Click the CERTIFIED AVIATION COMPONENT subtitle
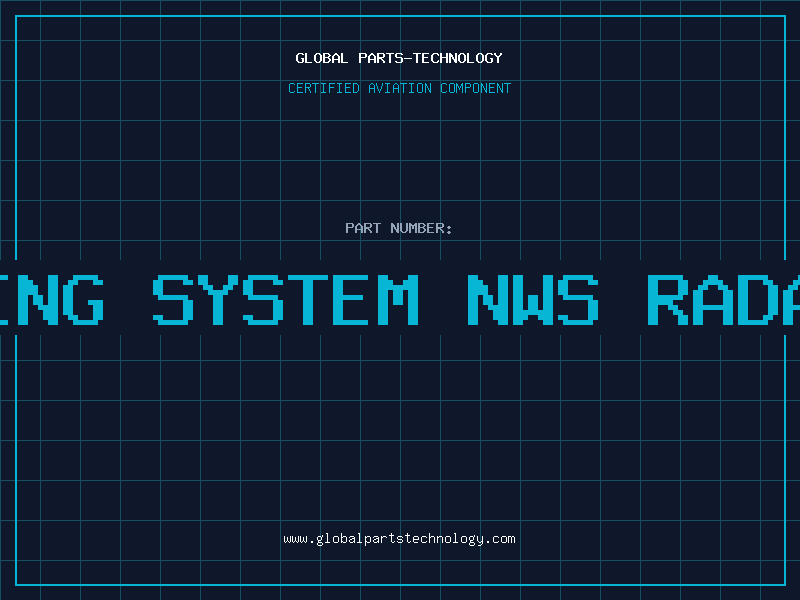This screenshot has width=800, height=600. click(x=399, y=89)
